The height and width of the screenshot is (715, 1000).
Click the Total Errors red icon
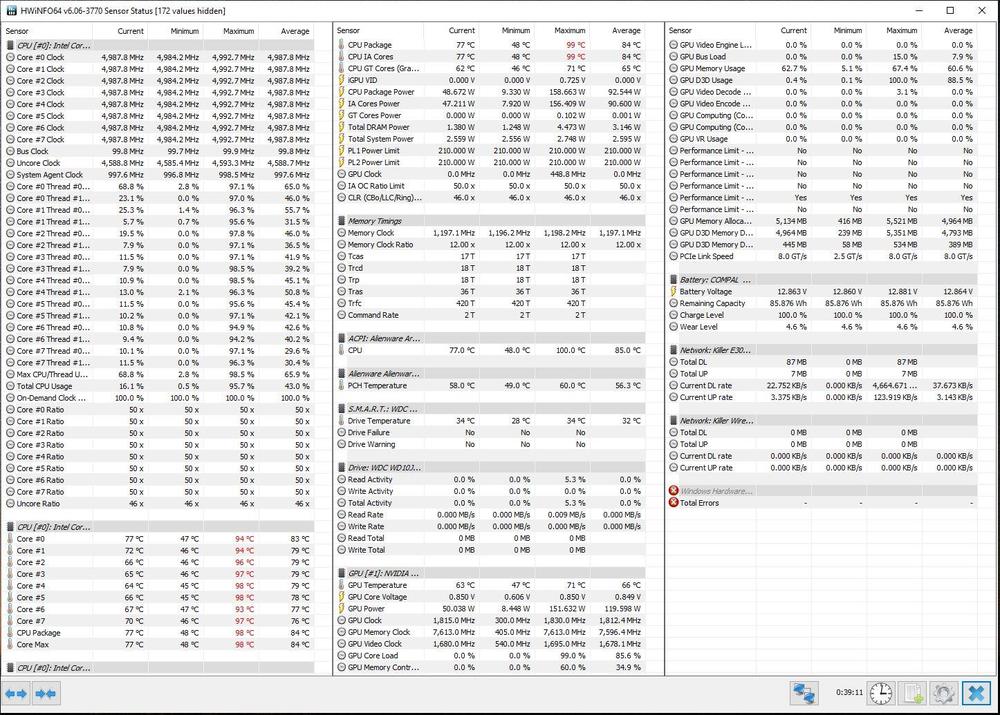[674, 503]
